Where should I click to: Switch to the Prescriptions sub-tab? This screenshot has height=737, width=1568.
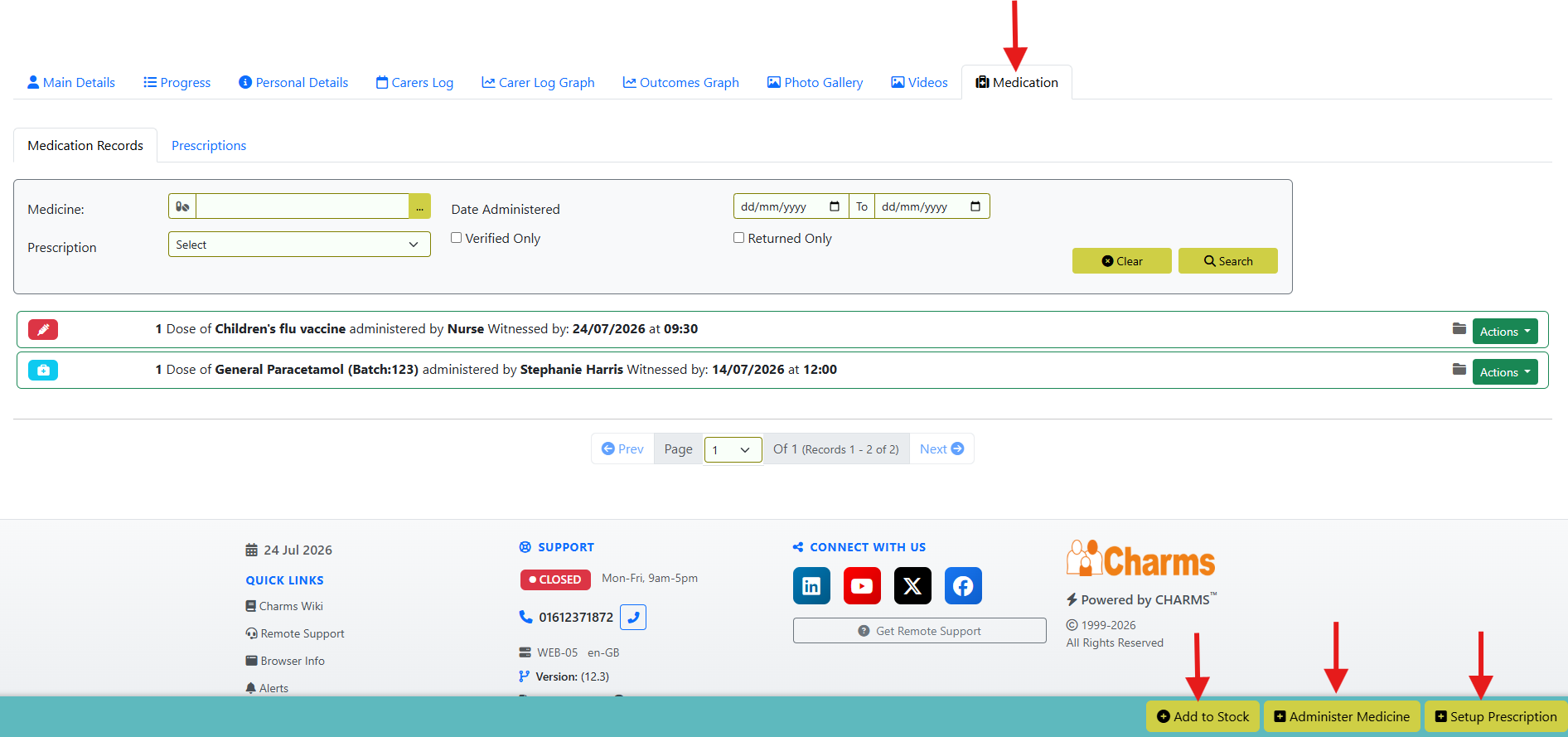[209, 145]
